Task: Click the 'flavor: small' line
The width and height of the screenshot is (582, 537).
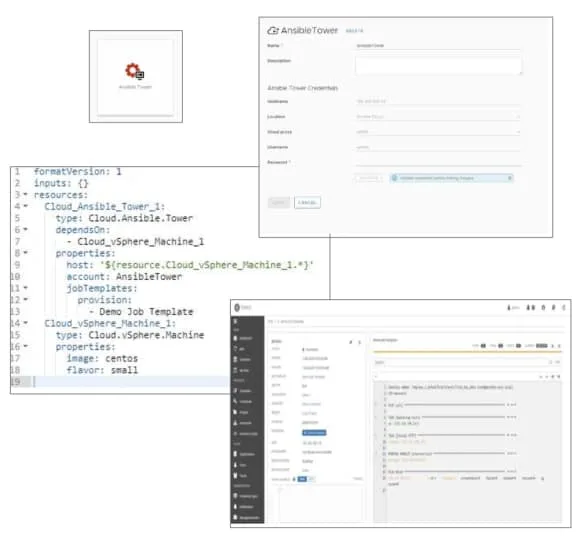Action: pos(102,370)
